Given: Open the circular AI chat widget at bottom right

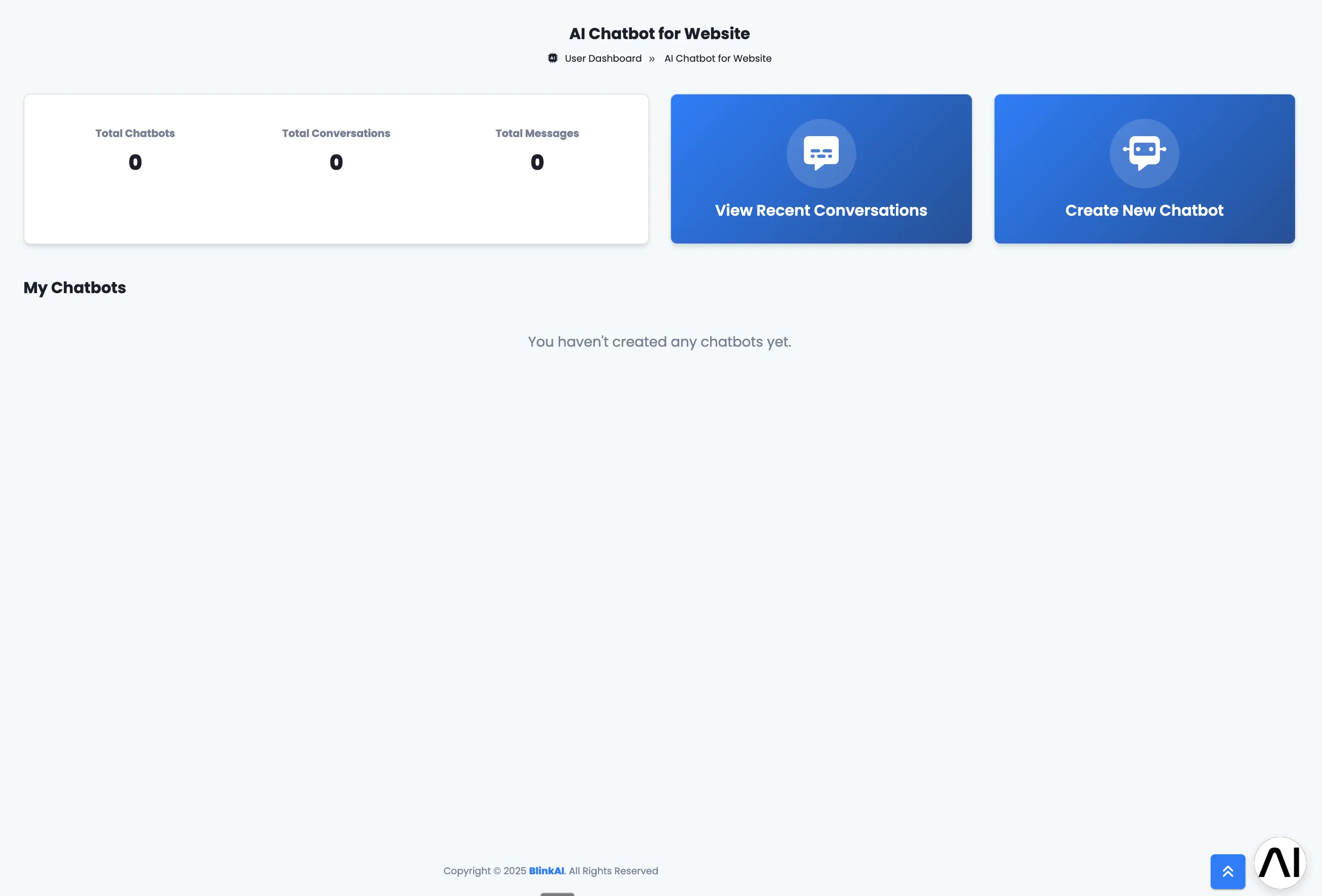Looking at the screenshot, I should point(1280,863).
